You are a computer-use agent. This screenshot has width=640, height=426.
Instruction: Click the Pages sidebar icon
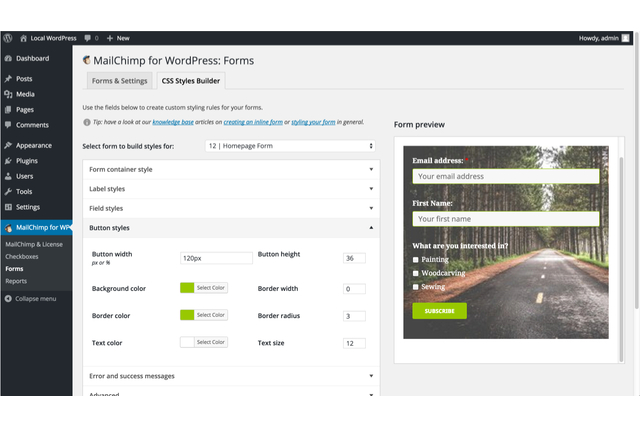(x=8, y=109)
